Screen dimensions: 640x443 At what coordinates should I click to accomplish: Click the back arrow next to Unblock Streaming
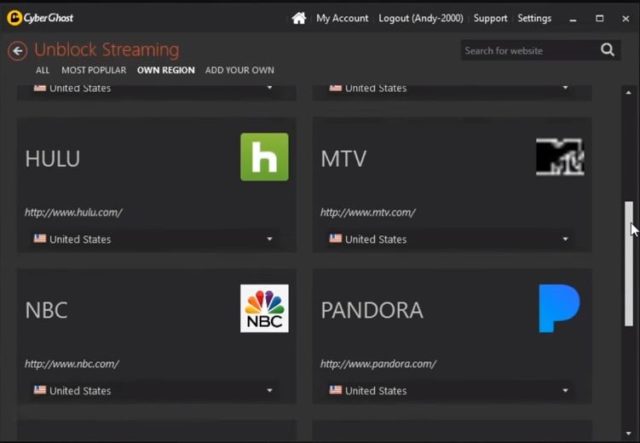click(18, 51)
